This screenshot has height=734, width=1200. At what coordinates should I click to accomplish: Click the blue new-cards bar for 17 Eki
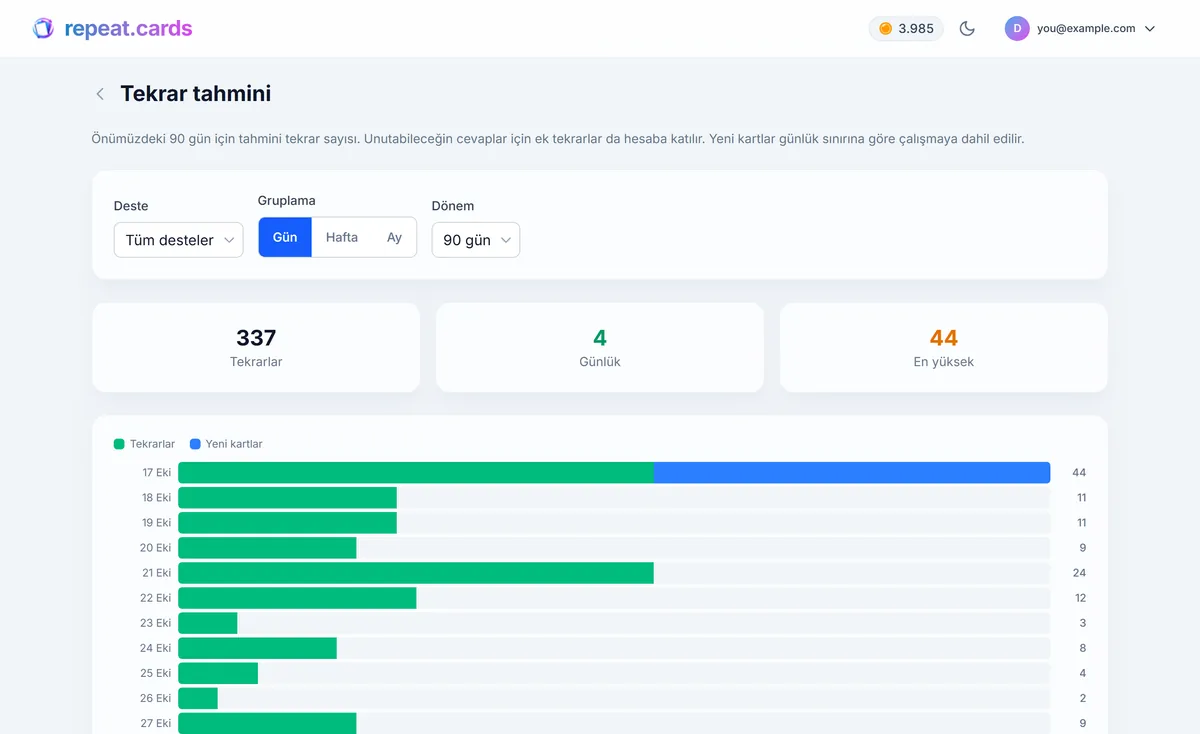(852, 472)
